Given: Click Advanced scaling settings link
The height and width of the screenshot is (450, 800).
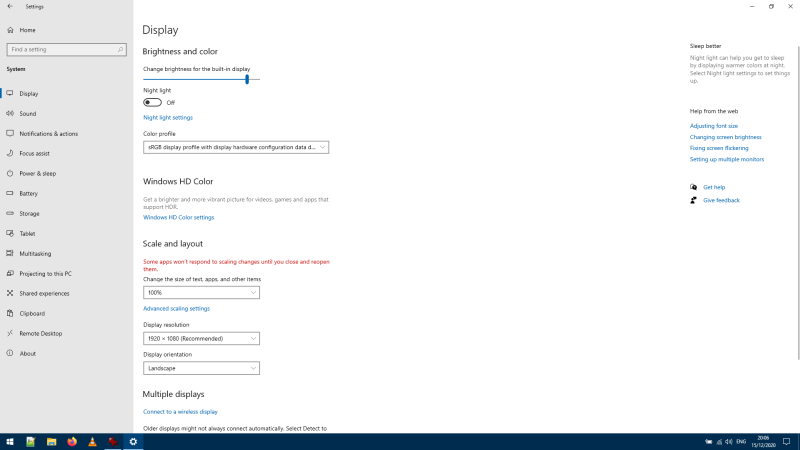Looking at the screenshot, I should [x=176, y=309].
